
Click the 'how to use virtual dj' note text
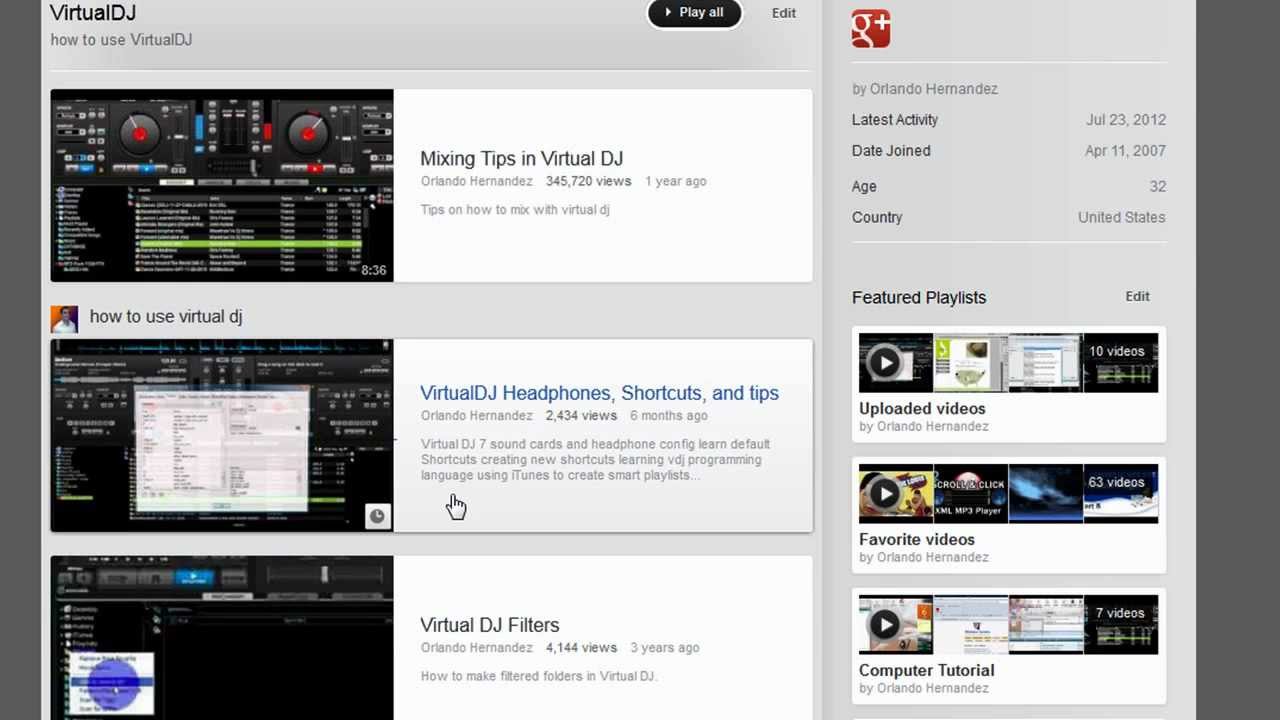click(166, 316)
